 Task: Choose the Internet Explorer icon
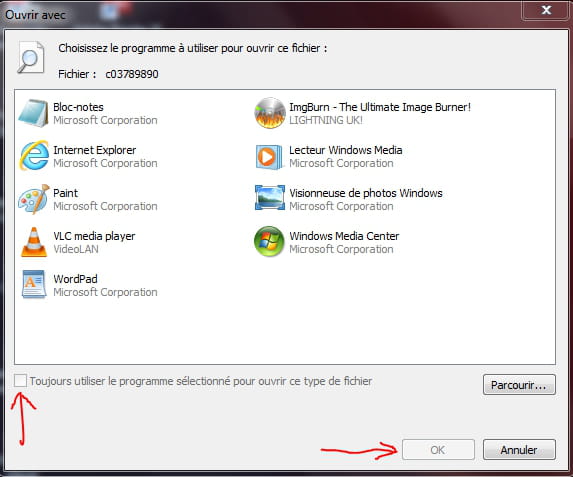pyautogui.click(x=34, y=156)
